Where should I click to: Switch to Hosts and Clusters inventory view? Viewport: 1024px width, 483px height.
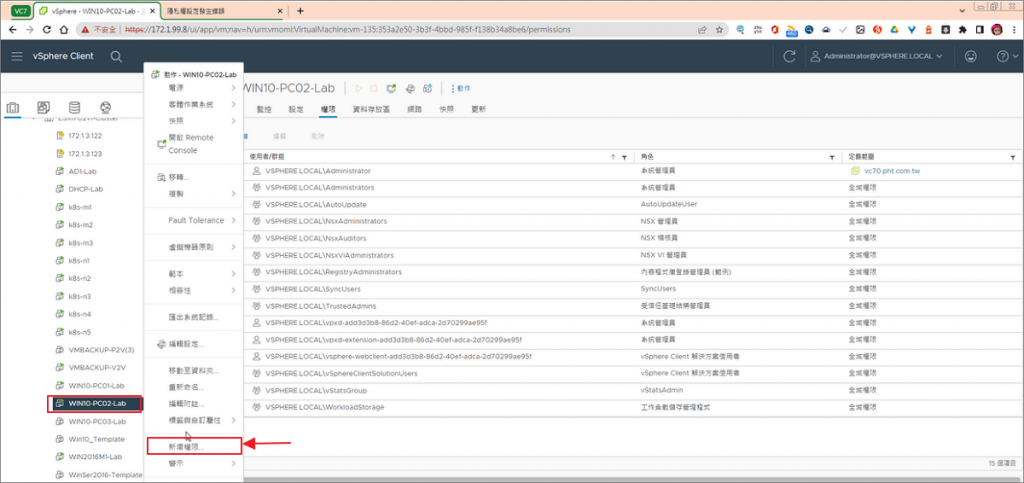[x=13, y=108]
